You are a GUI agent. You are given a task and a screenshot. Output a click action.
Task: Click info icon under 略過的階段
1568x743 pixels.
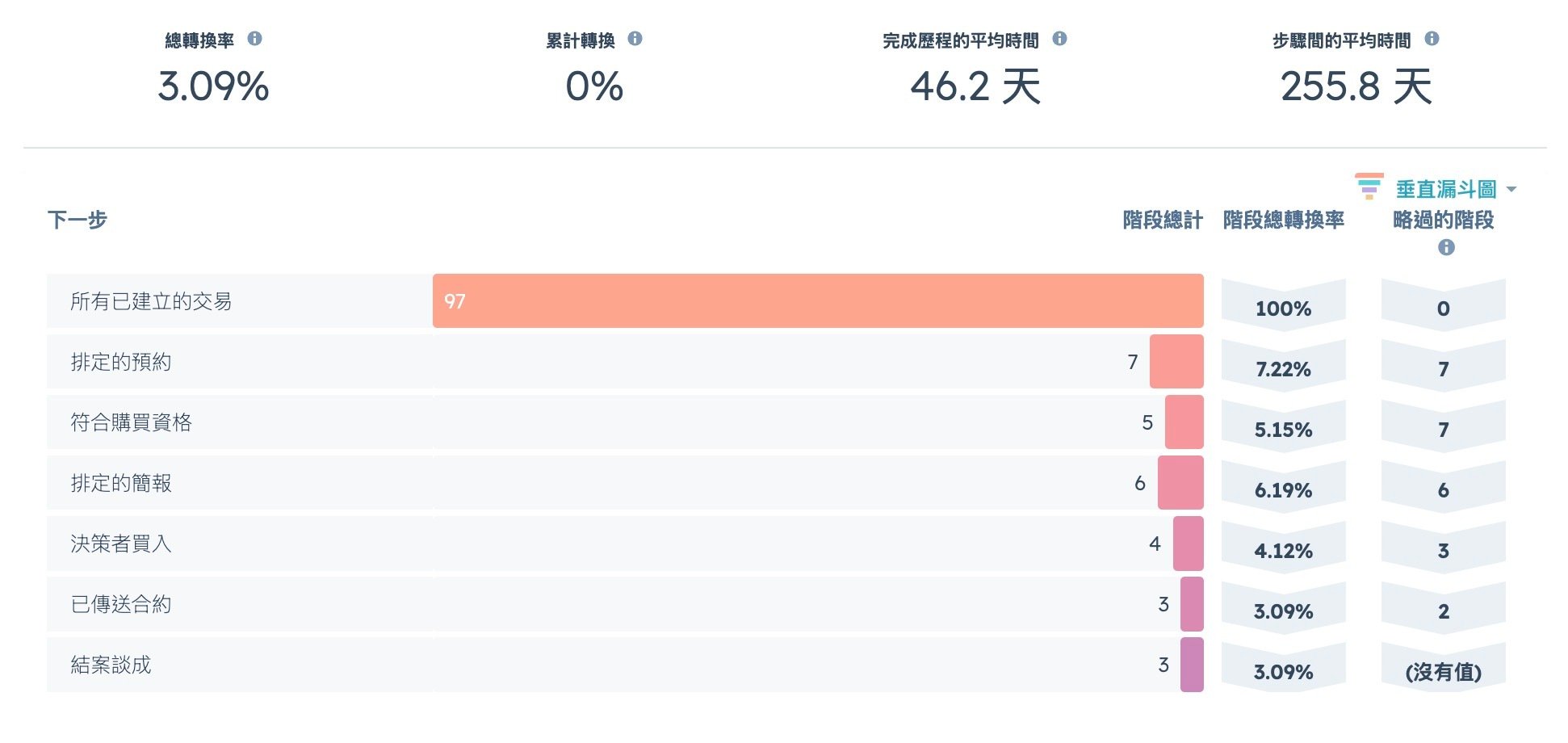click(1446, 248)
